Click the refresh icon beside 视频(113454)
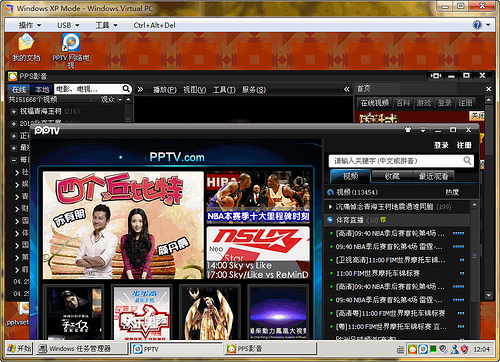500x362 pixels. point(330,192)
